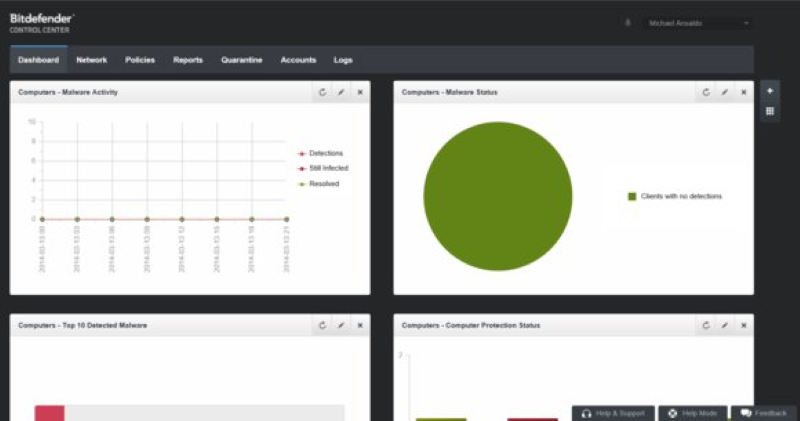
Task: Open the Logs tab
Action: 343,60
